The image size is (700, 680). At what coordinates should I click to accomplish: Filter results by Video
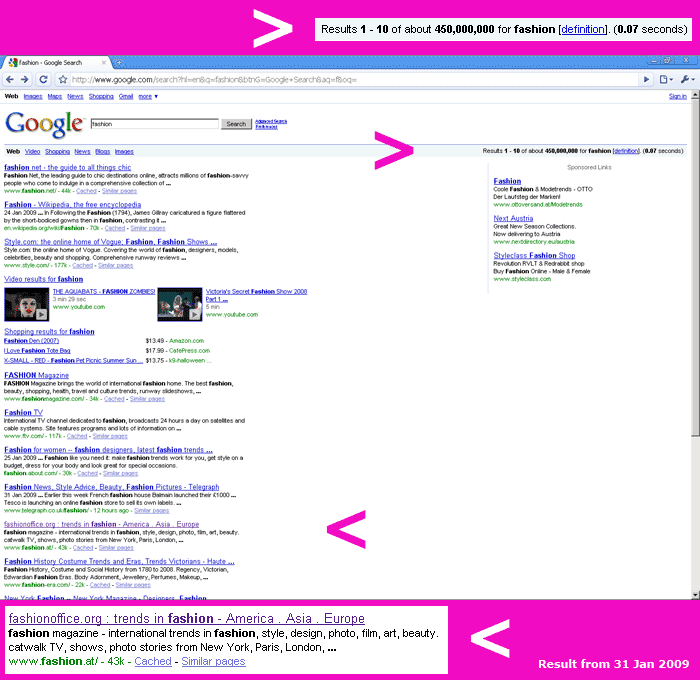(33, 152)
